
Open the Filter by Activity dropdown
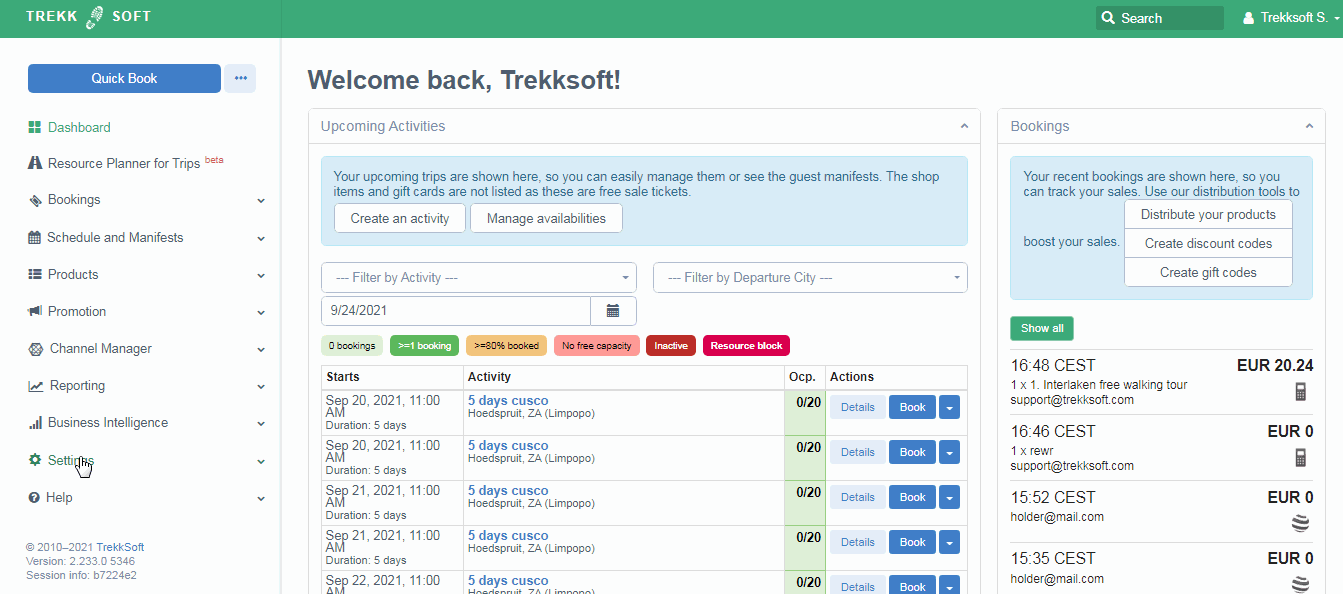coord(479,277)
